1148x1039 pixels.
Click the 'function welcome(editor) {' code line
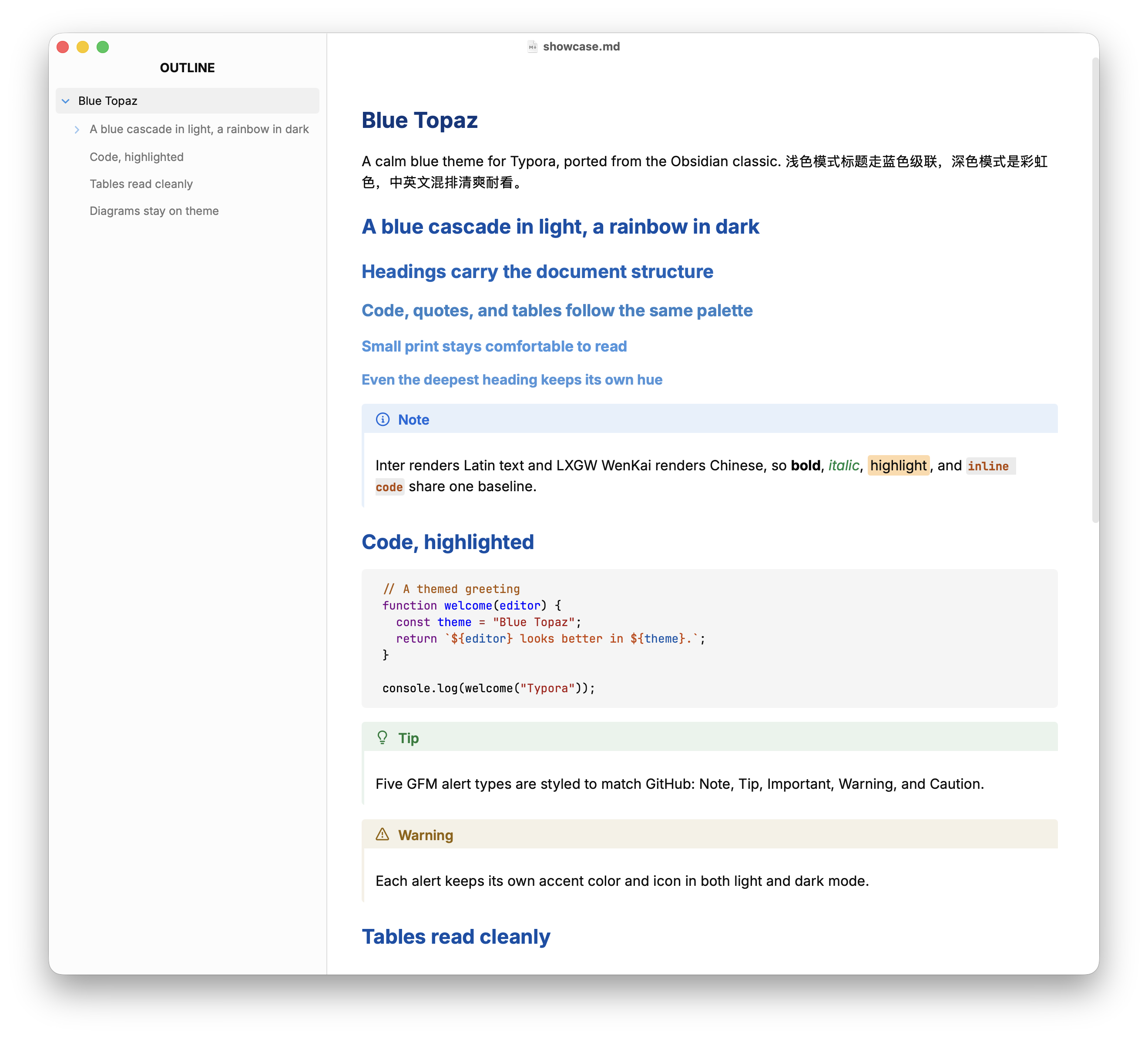[471, 605]
